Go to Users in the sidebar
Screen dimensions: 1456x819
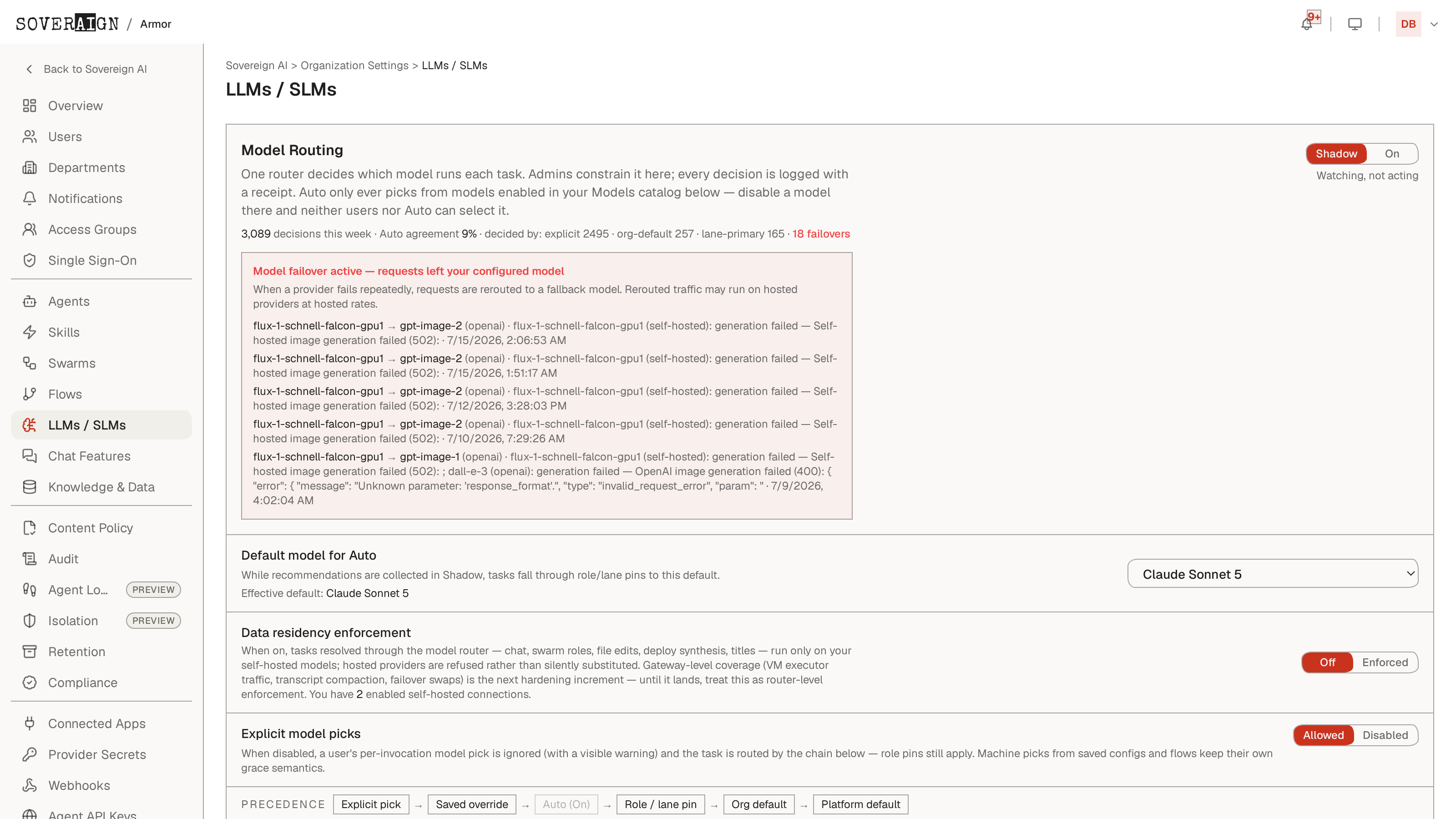[101, 137]
